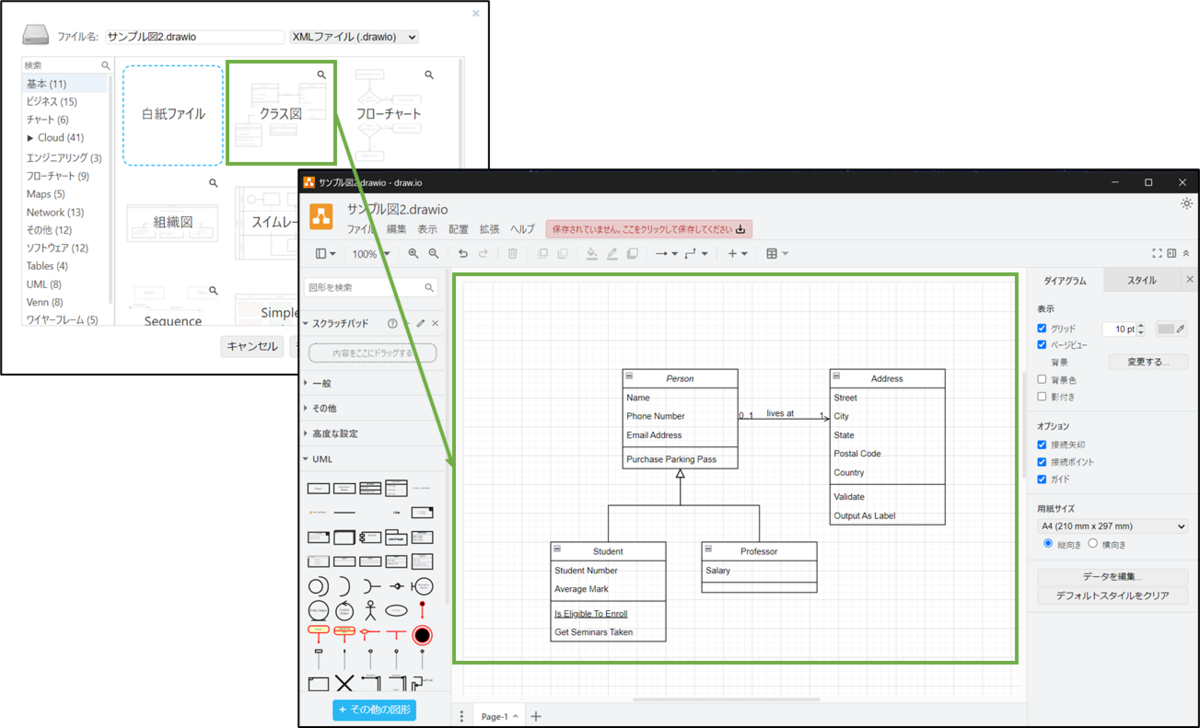
Task: Open the 配置 menu
Action: tap(458, 229)
